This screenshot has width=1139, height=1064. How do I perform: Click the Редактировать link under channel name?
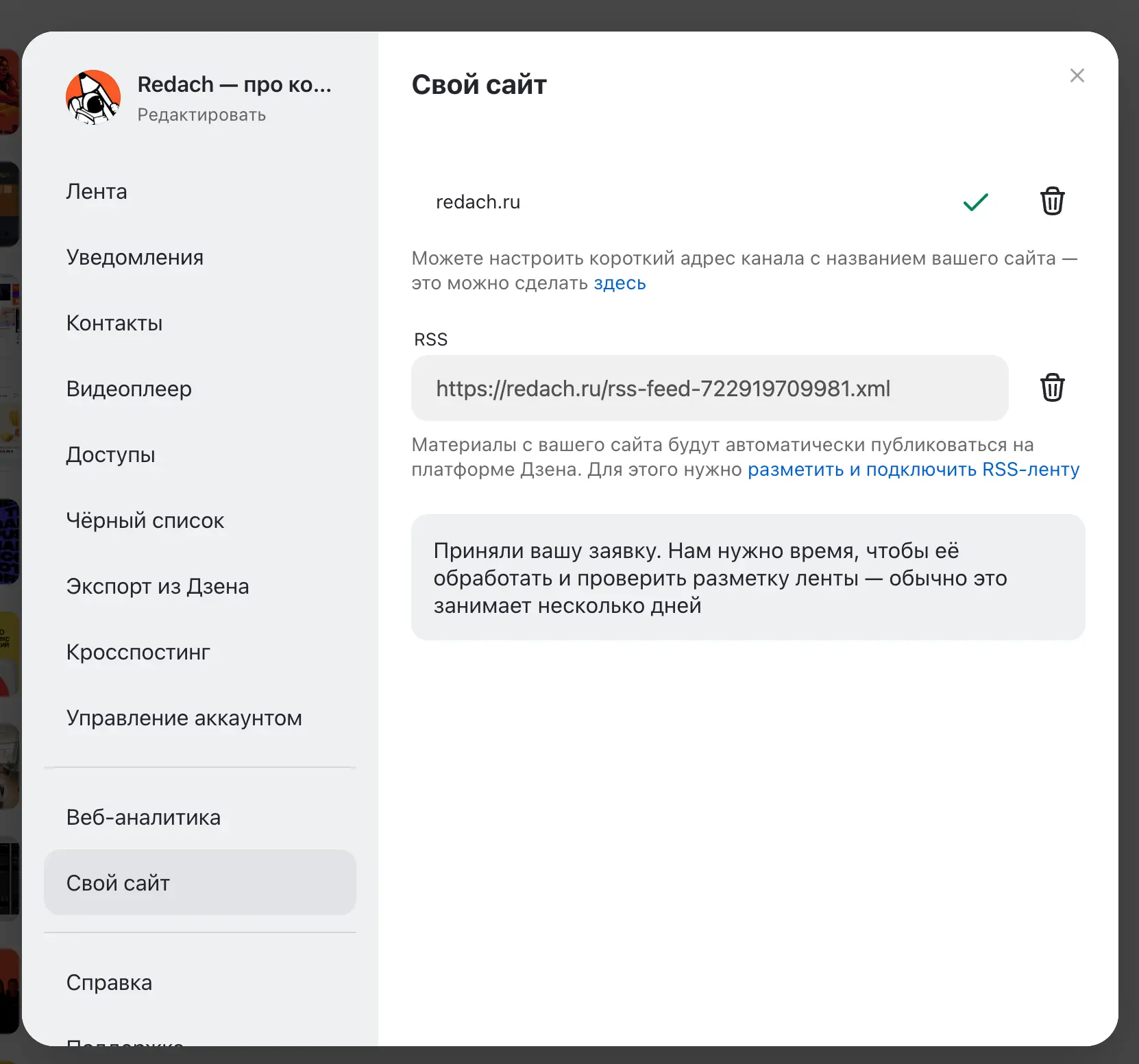201,114
